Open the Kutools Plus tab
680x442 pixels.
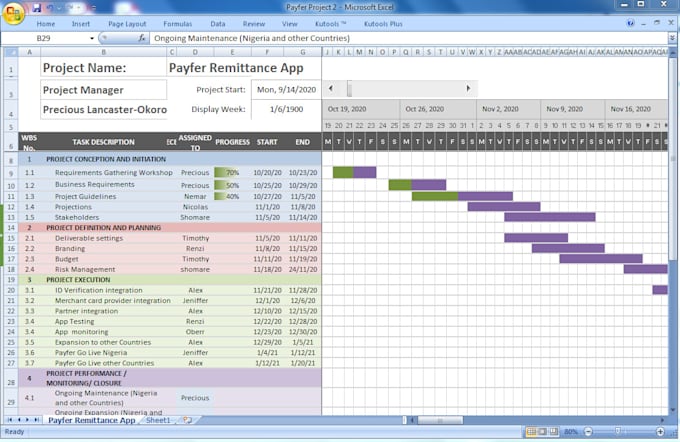pyautogui.click(x=383, y=24)
